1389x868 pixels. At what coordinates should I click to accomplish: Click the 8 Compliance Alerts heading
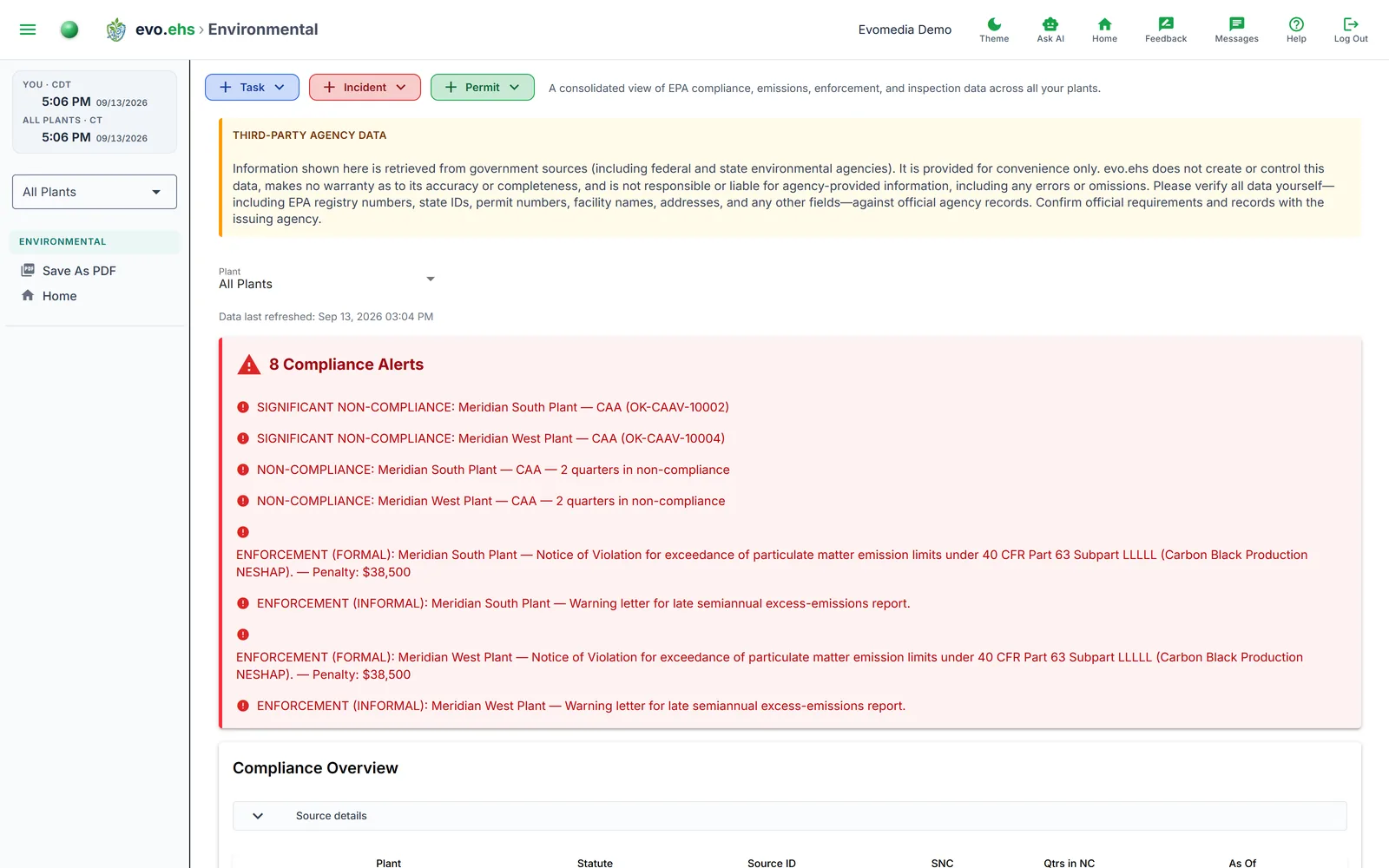coord(346,365)
